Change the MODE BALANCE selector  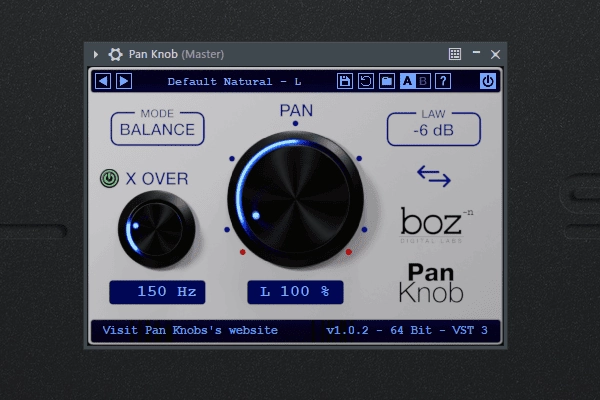157,129
